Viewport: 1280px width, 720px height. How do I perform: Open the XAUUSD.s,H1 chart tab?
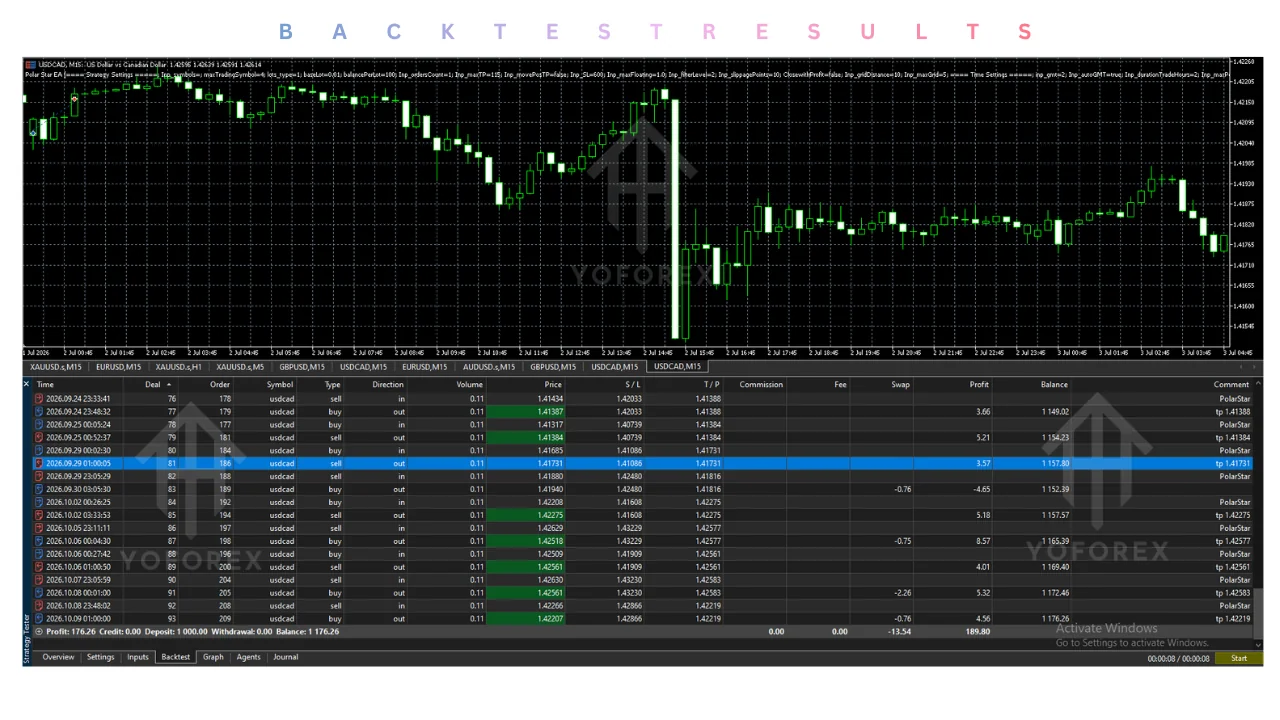click(x=178, y=367)
